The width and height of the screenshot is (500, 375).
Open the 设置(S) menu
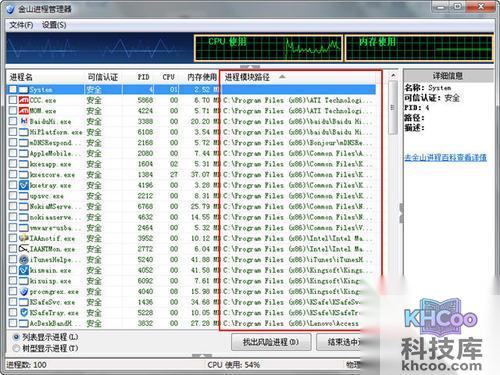click(54, 25)
